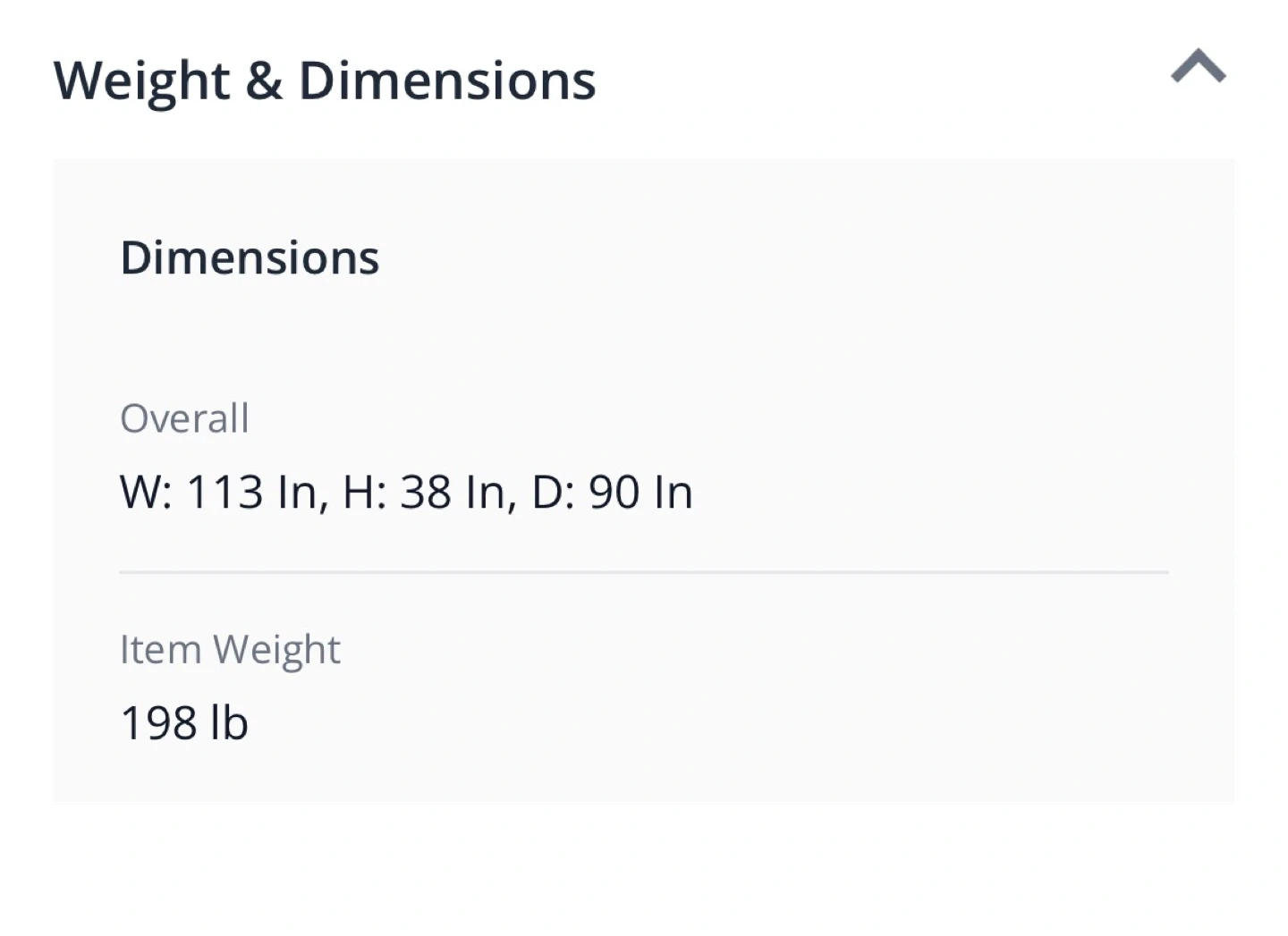Click the word Item in Item Weight
The width and height of the screenshot is (1288, 936).
click(x=160, y=650)
